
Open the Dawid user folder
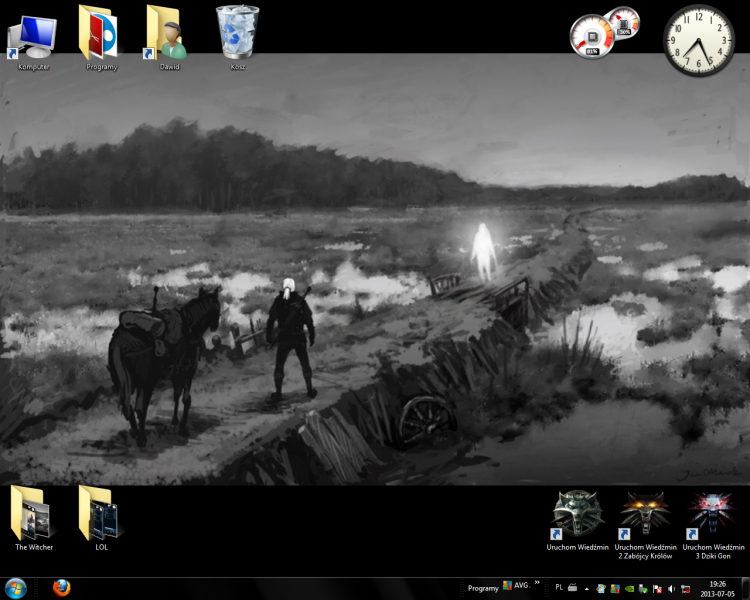[x=168, y=35]
